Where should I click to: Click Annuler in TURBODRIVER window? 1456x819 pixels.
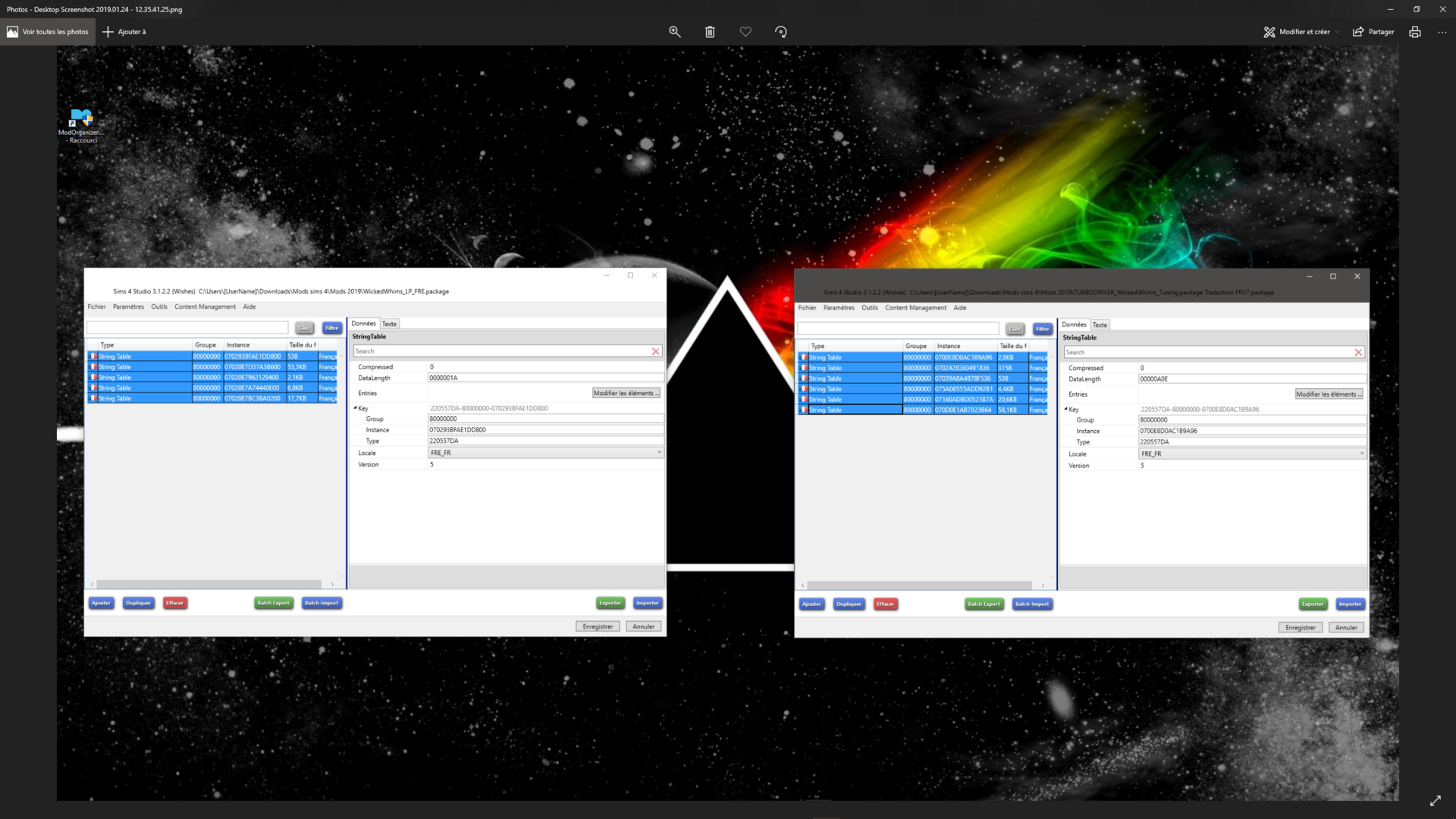[1346, 628]
